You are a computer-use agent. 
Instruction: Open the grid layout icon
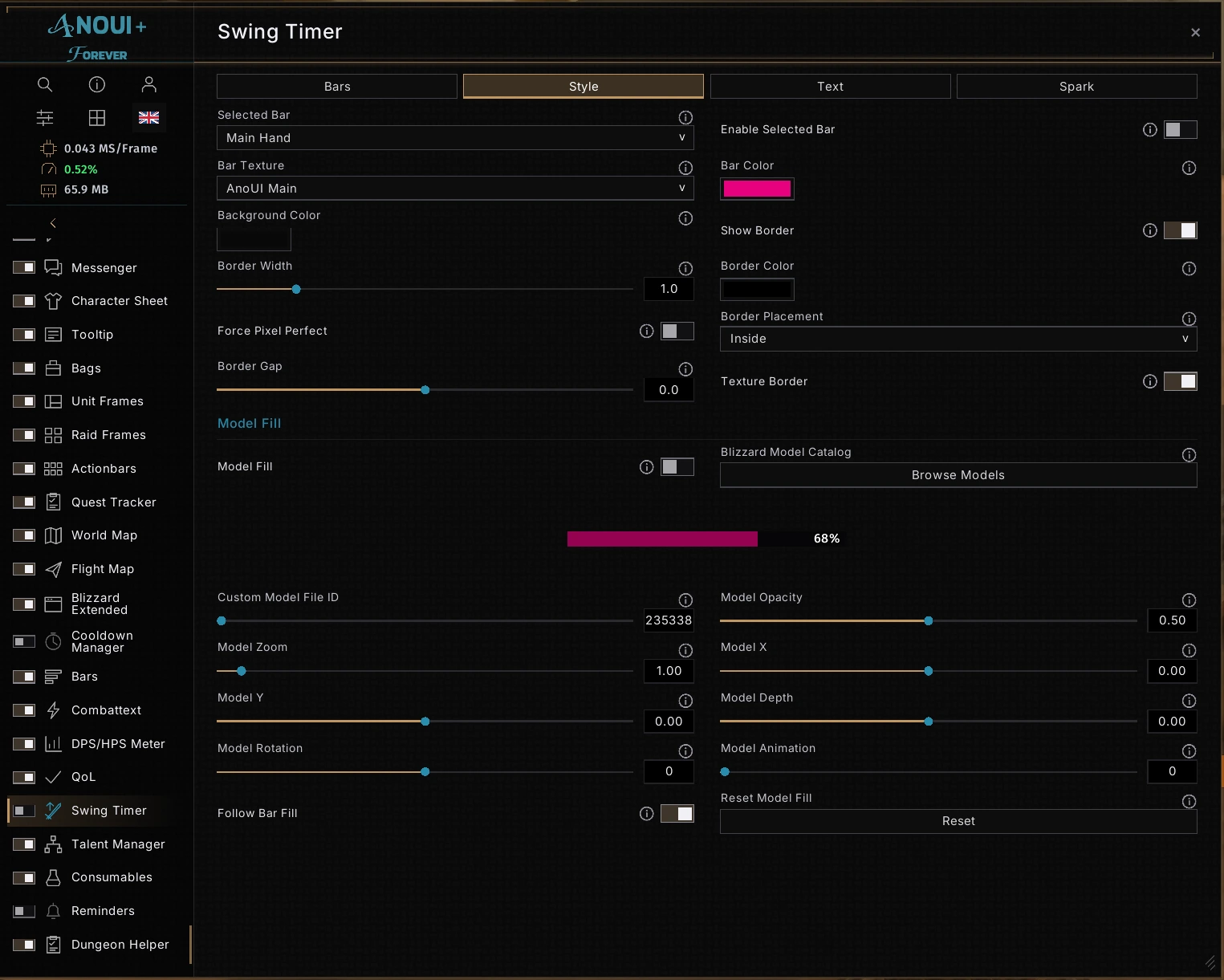(97, 118)
